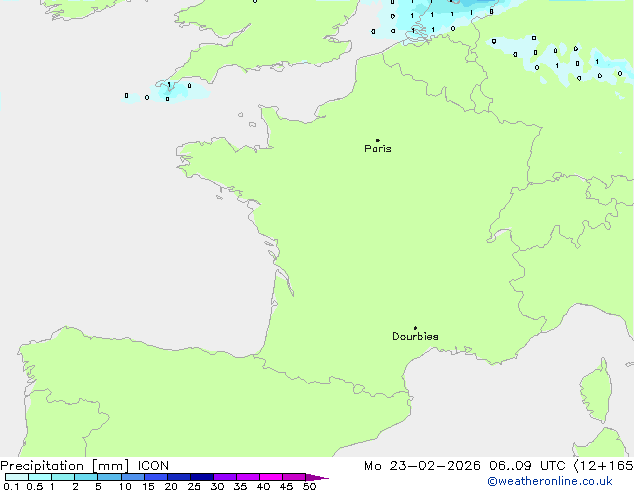
Task: Click the legend value 50
Action: pos(309,486)
